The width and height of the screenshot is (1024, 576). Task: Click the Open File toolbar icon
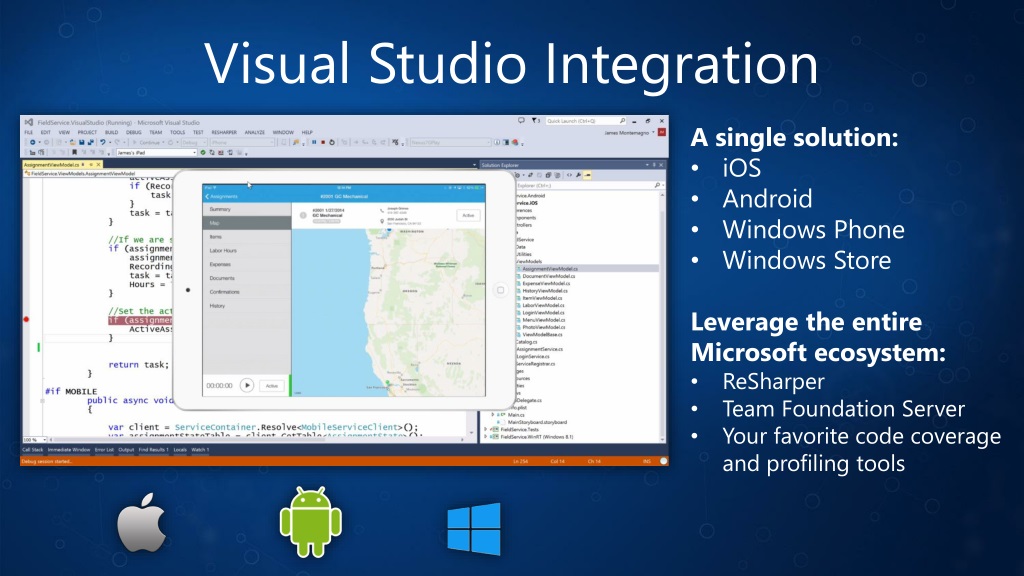72,142
